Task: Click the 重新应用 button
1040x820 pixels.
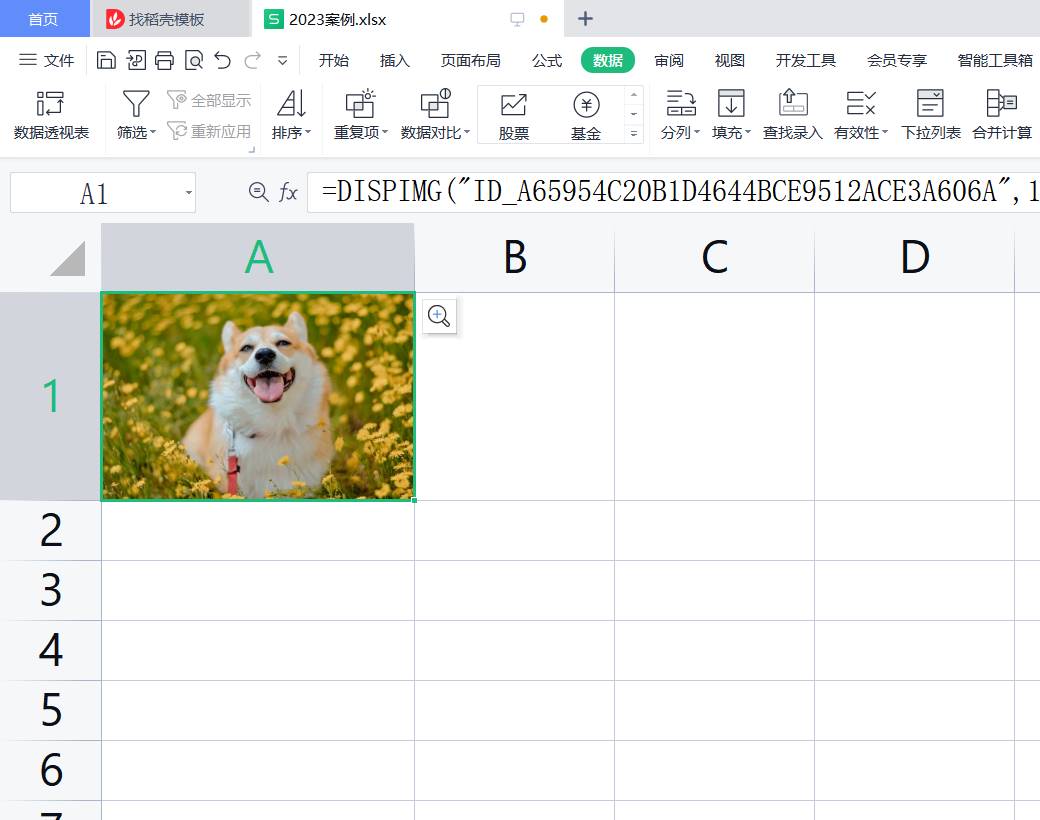Action: click(210, 131)
